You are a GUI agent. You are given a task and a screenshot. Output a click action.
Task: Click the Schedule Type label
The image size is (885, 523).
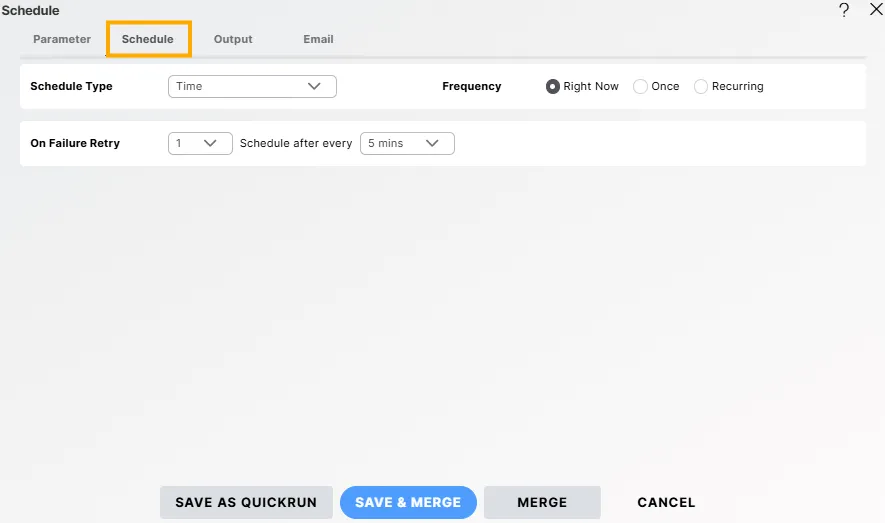click(71, 86)
